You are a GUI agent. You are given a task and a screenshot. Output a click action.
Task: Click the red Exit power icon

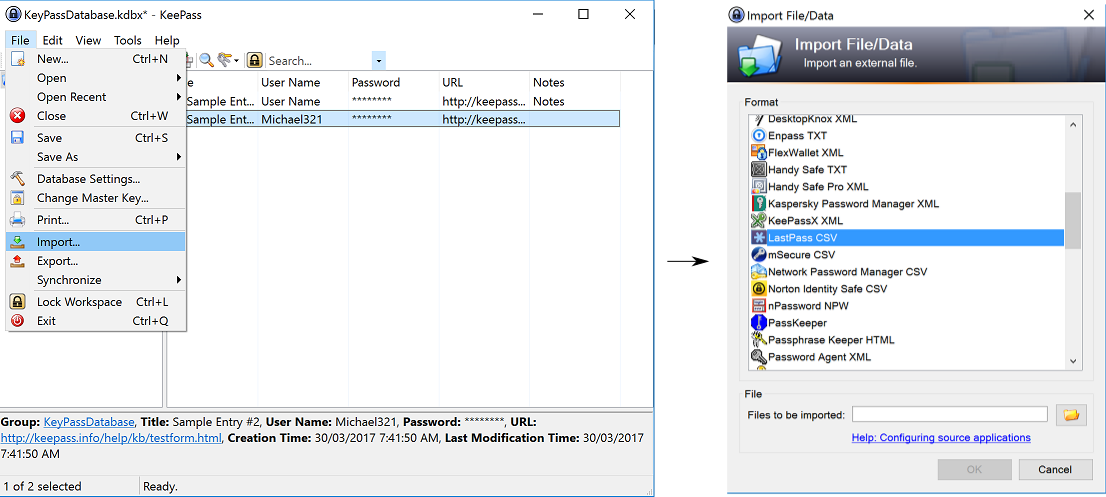tap(18, 321)
